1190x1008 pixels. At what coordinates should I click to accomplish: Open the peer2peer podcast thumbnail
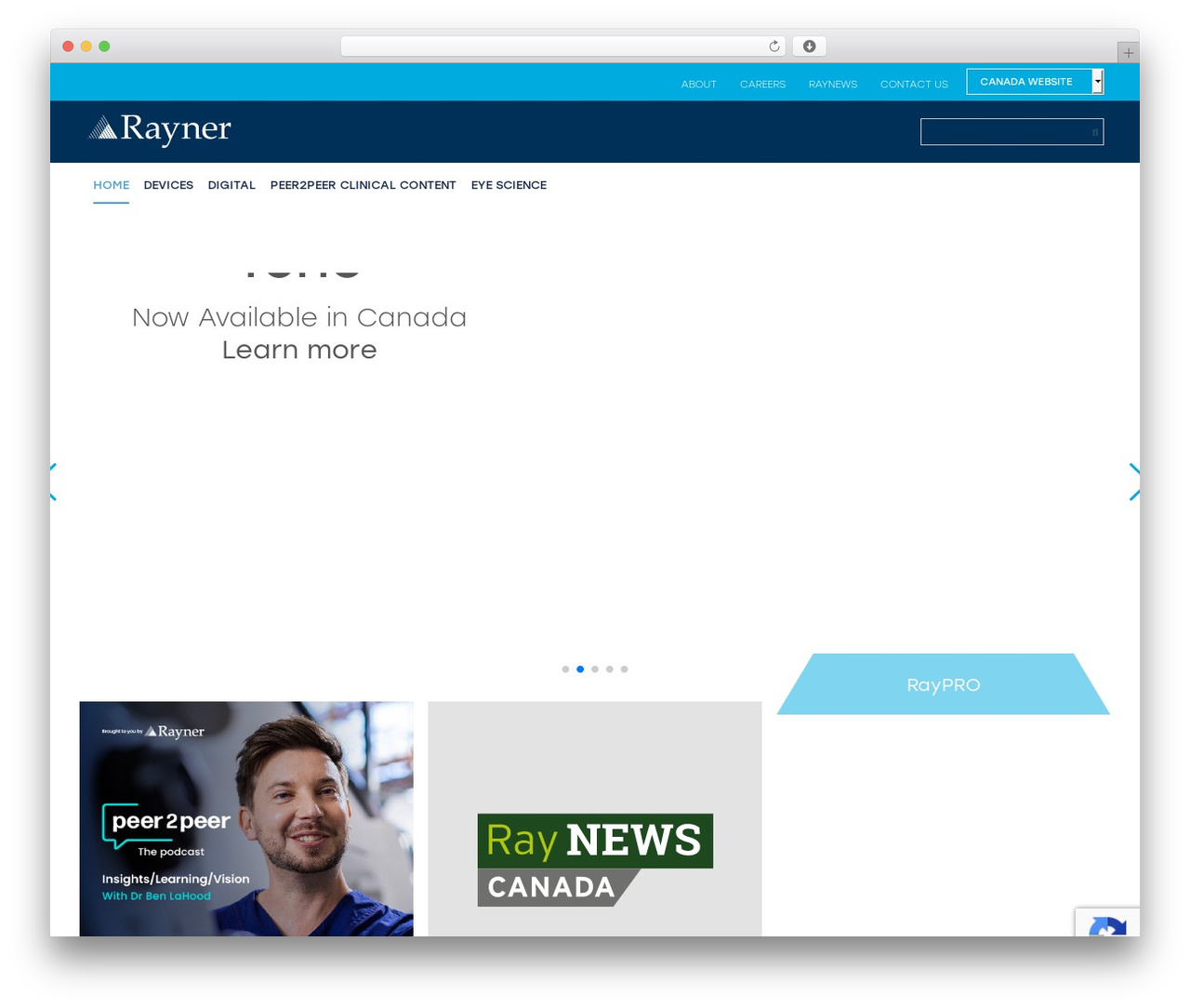coord(246,818)
